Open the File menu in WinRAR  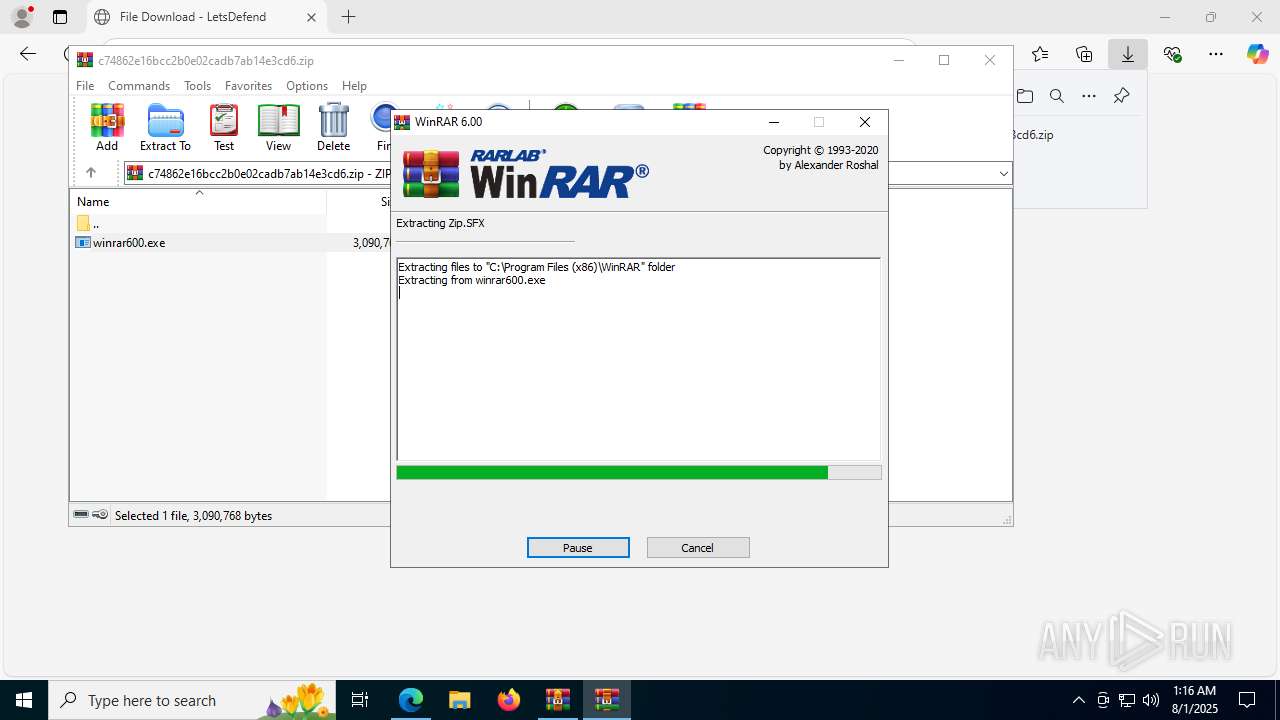point(85,86)
